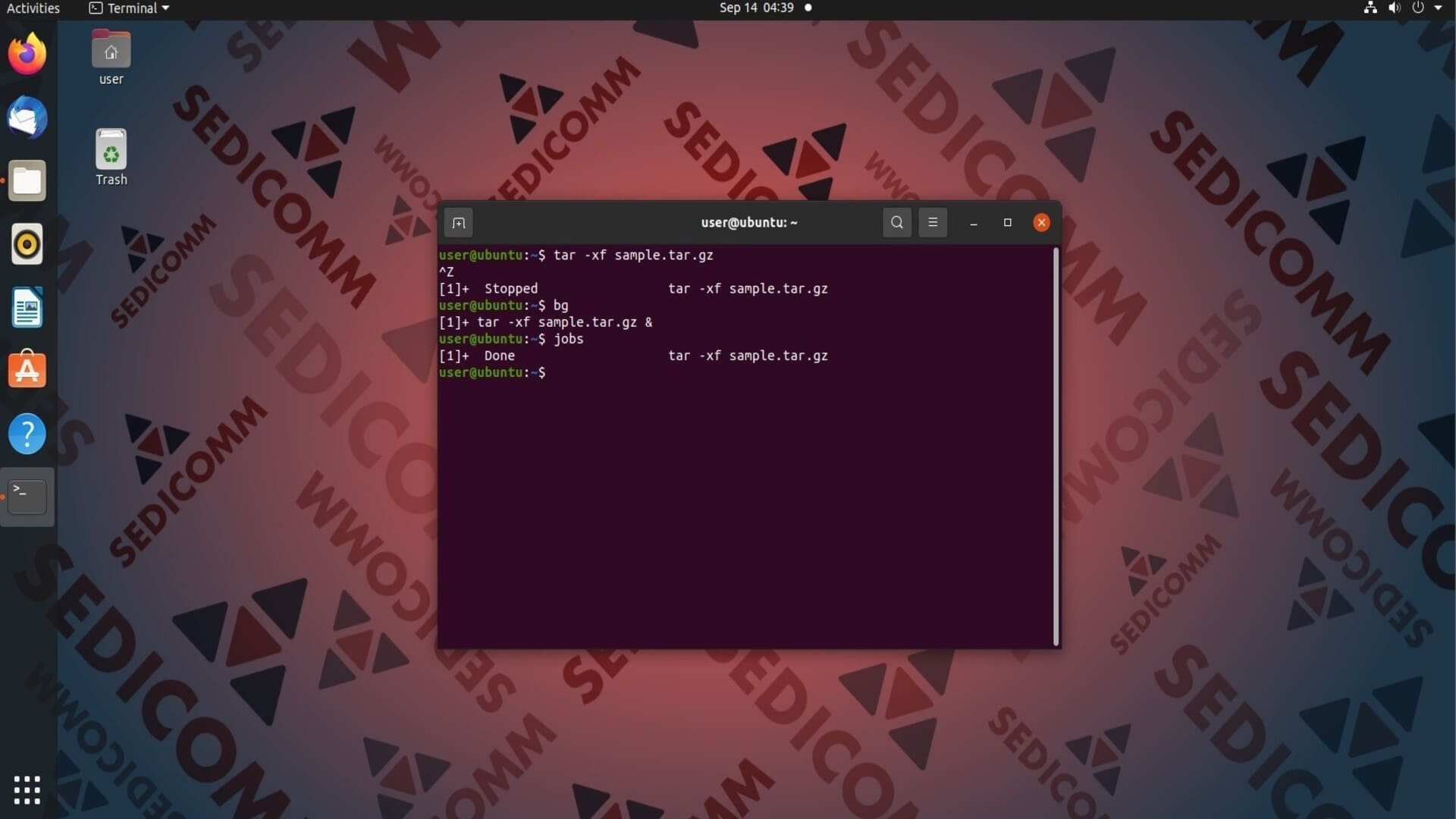This screenshot has height=819, width=1456.
Task: Open the terminal hamburger menu
Action: tap(933, 222)
